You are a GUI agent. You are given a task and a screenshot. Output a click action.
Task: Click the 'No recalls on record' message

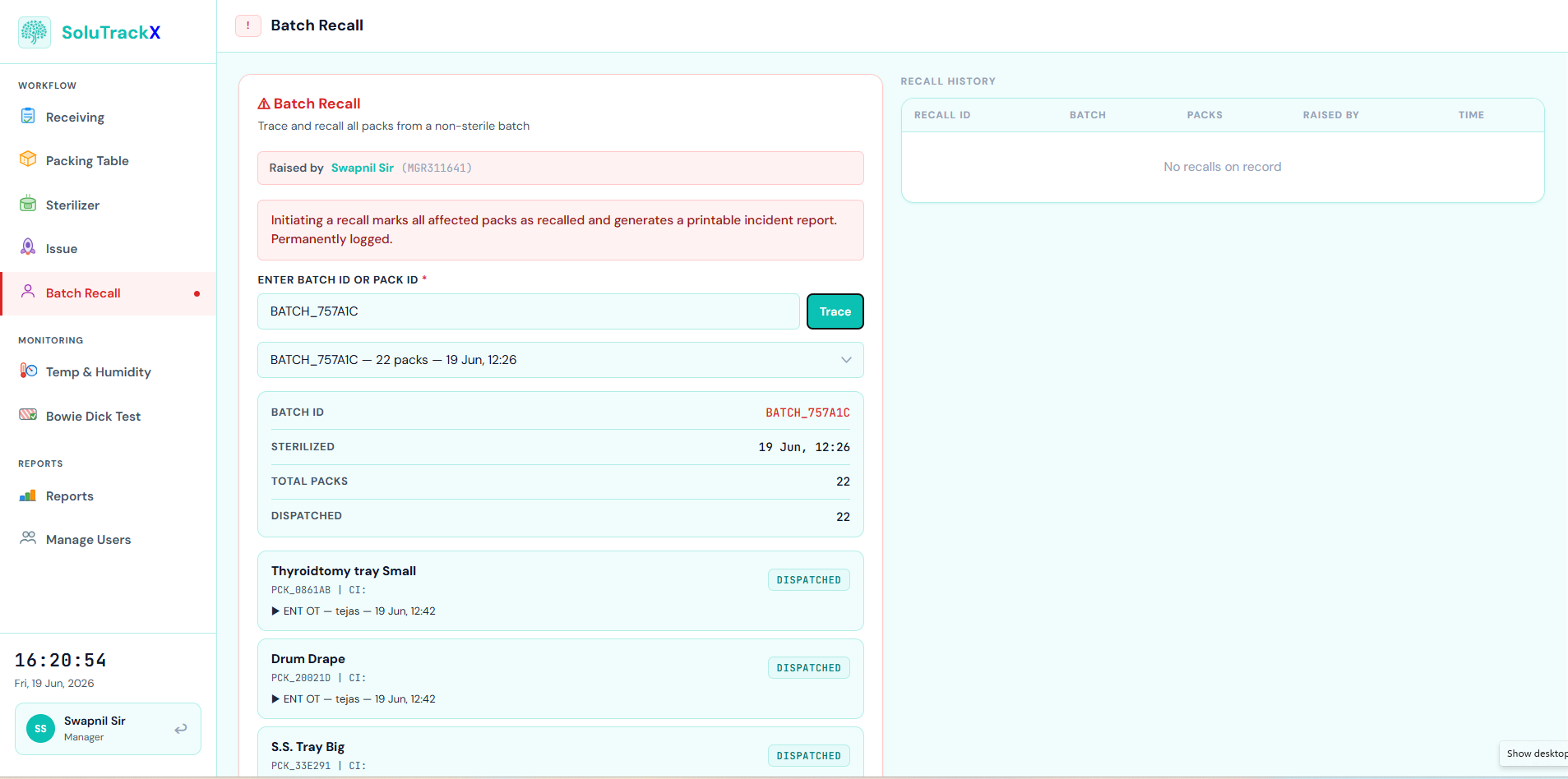point(1223,167)
